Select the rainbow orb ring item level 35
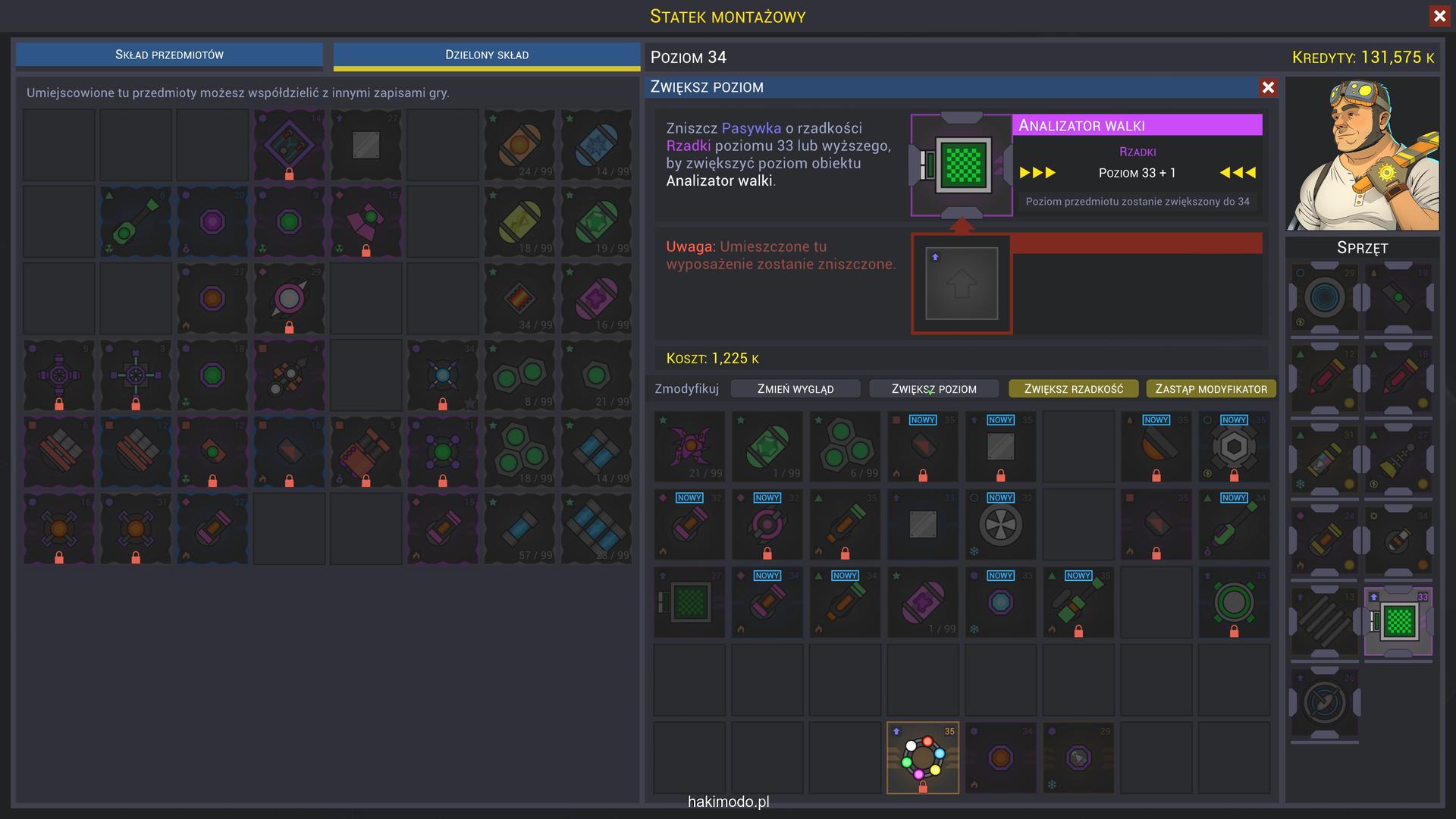 (x=922, y=758)
